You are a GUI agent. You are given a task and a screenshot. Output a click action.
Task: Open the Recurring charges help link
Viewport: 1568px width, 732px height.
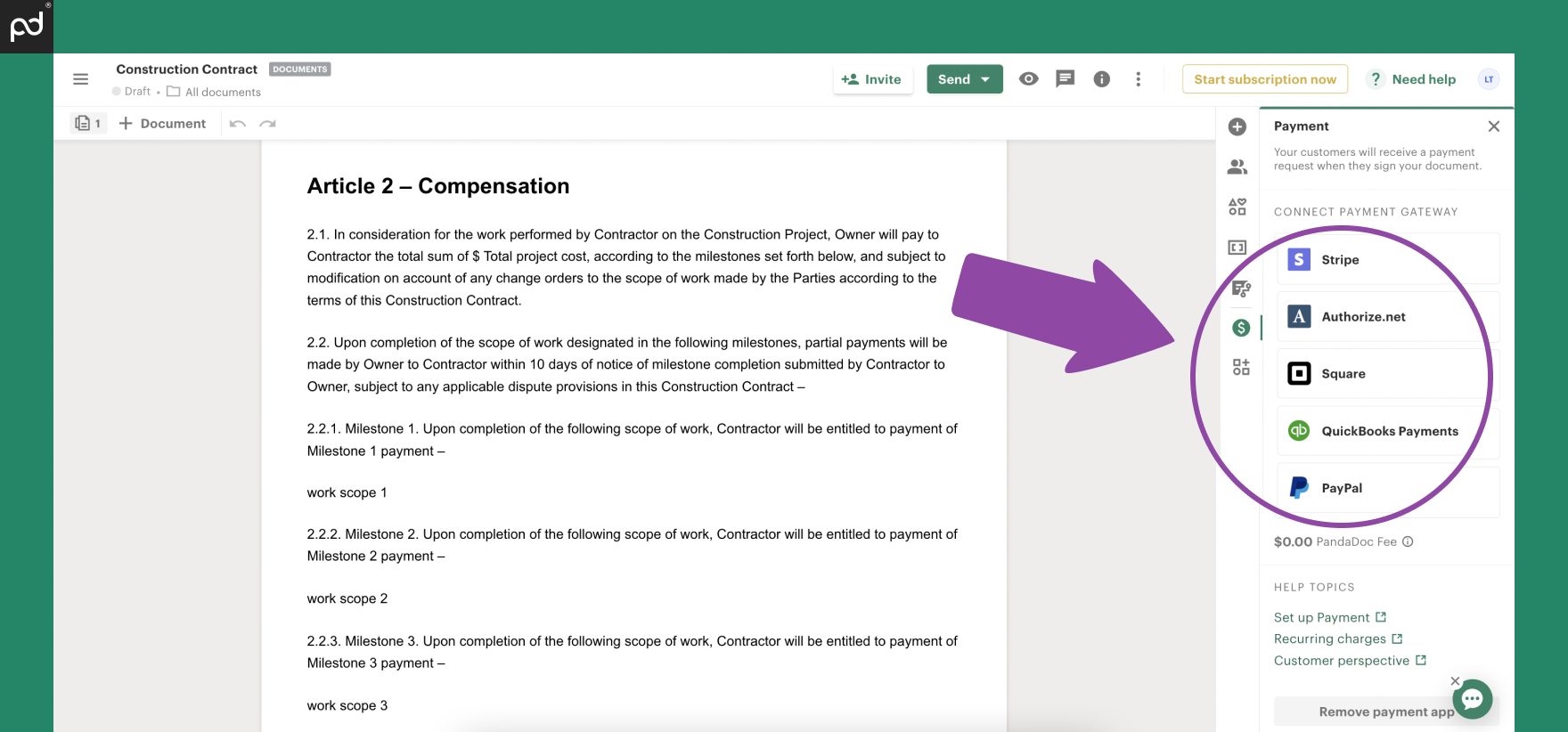(x=1338, y=638)
